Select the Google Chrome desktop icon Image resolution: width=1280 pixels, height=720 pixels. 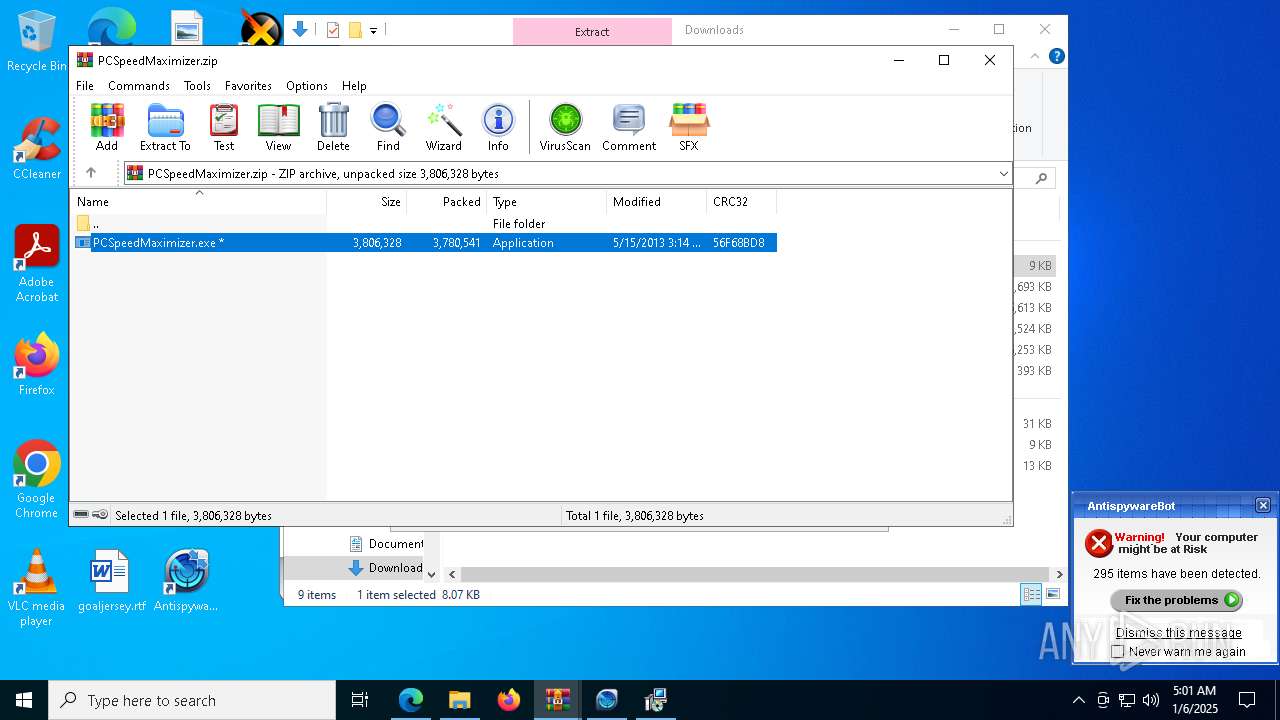coord(36,480)
